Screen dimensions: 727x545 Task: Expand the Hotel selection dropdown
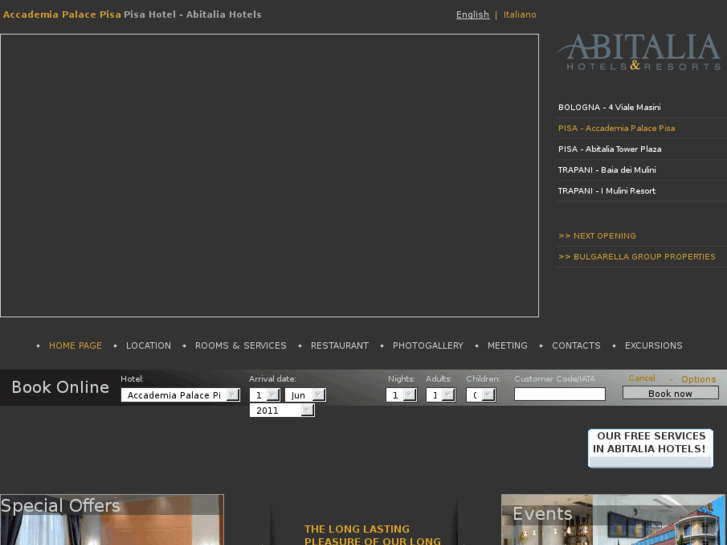pos(180,395)
